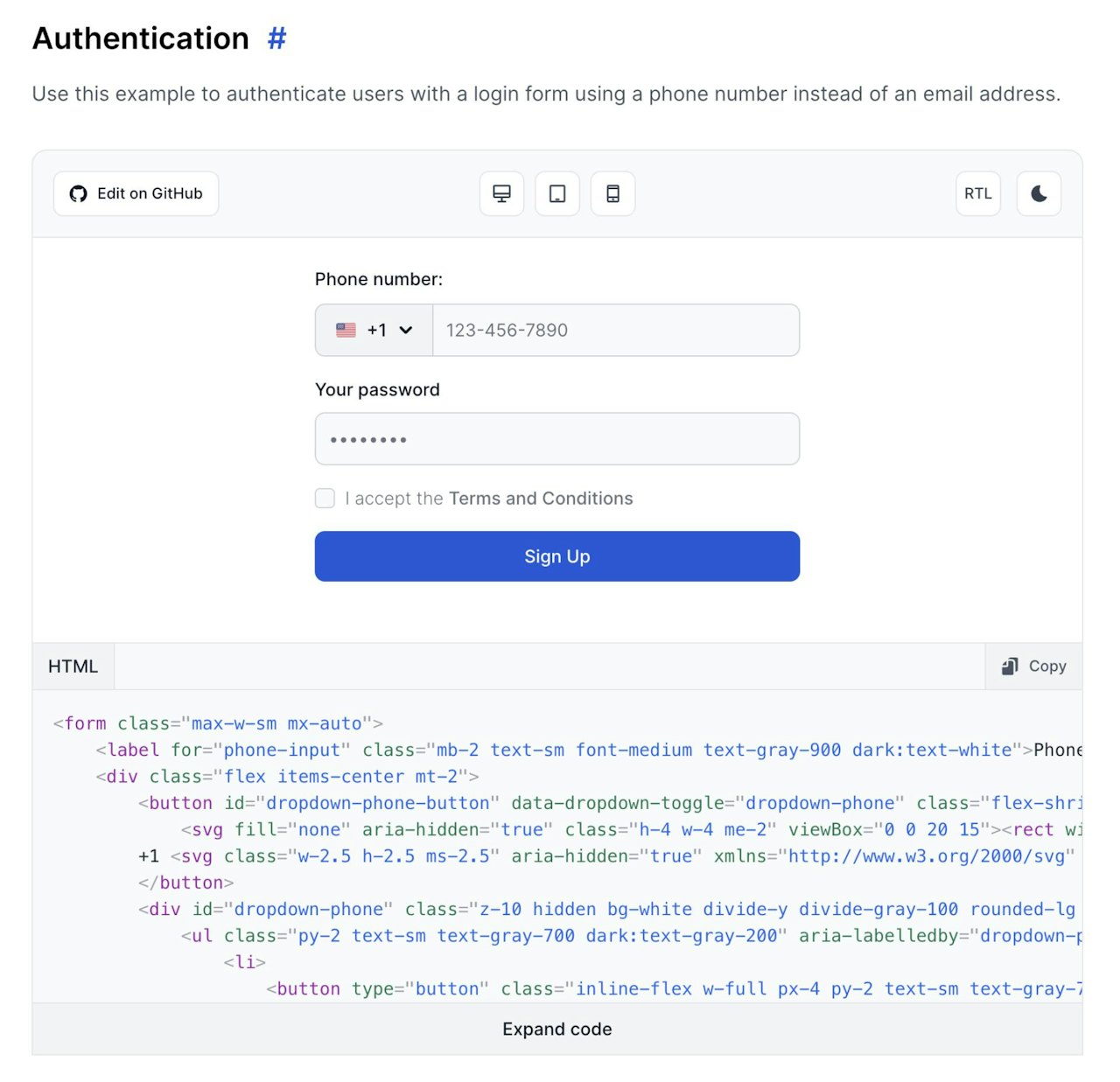Toggle RTL layout direction

[x=977, y=194]
